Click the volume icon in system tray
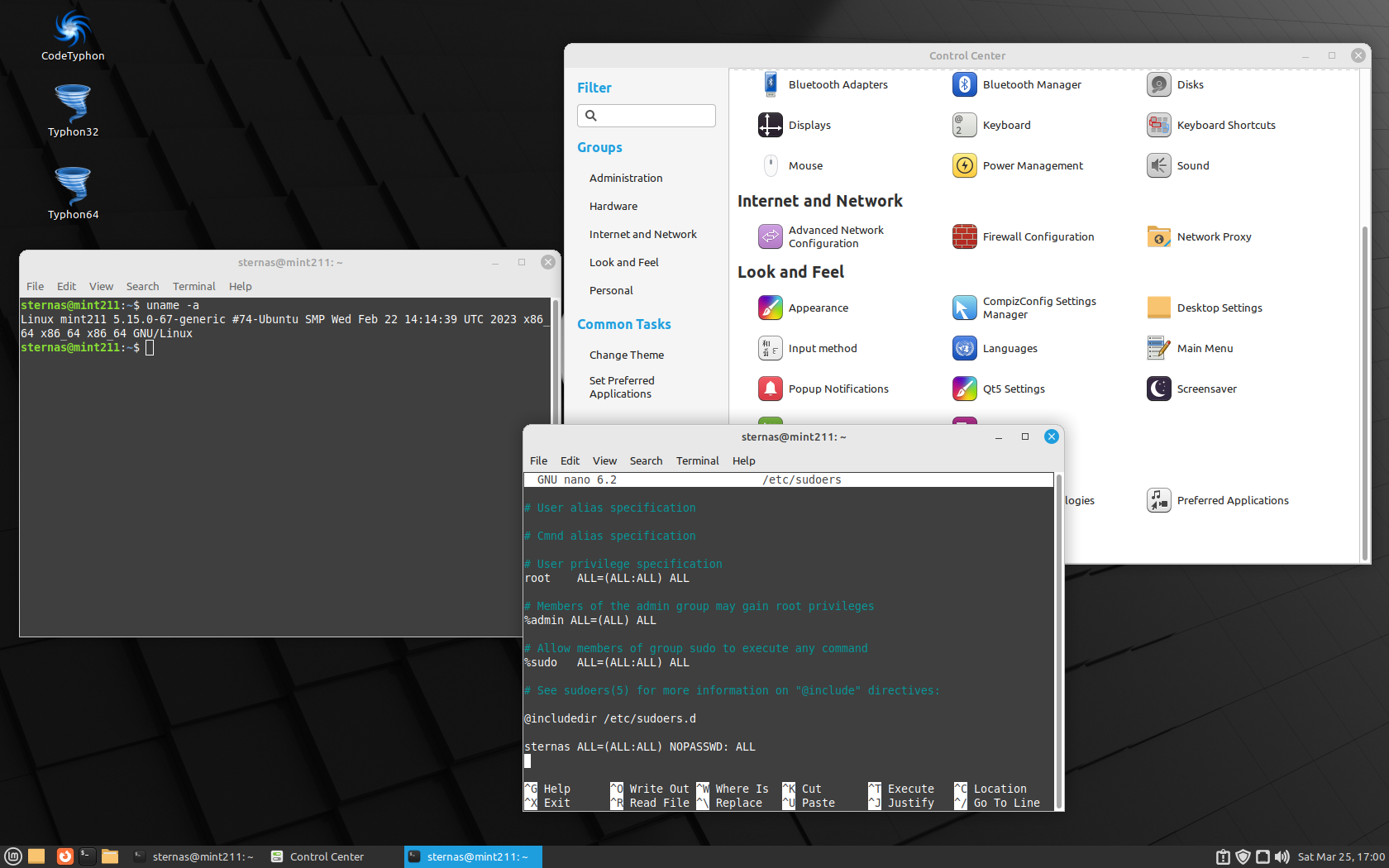1389x868 pixels. point(1282,856)
